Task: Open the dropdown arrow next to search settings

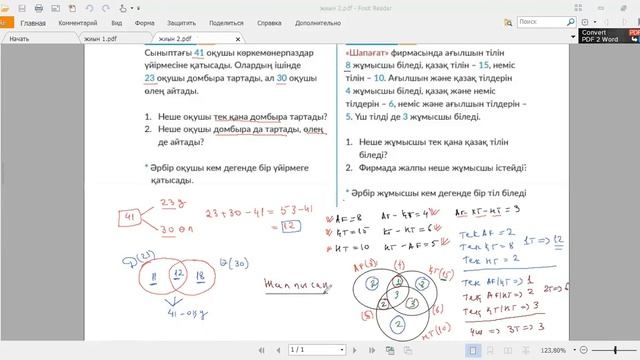Action: pos(595,22)
